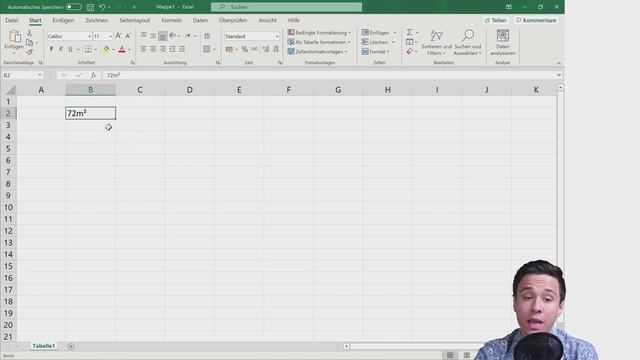Toggle underline formatting (U)
The width and height of the screenshot is (640, 360).
(x=70, y=49)
